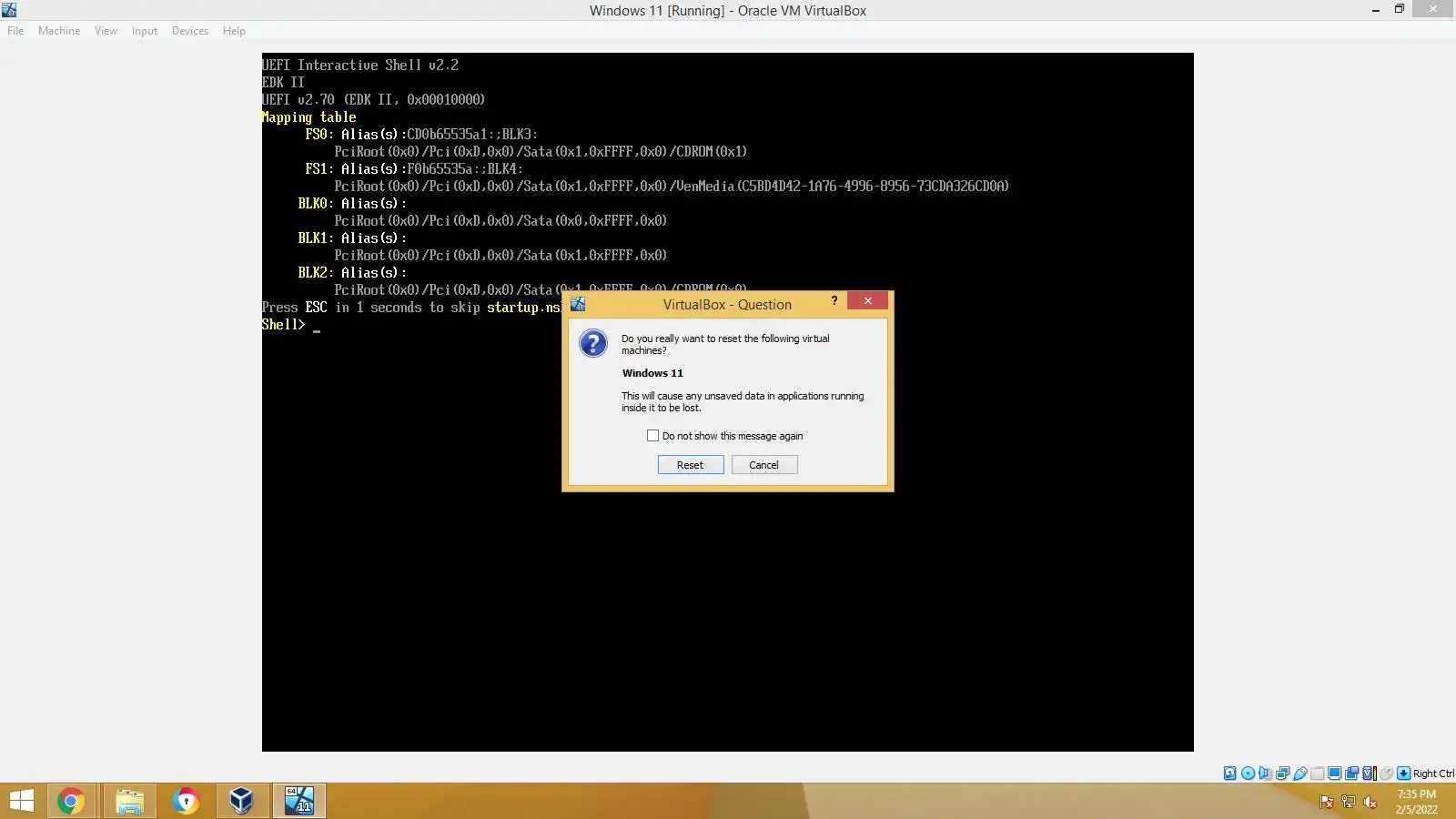
Task: Click the VirtualBox icon in the dialog title bar
Action: (578, 304)
